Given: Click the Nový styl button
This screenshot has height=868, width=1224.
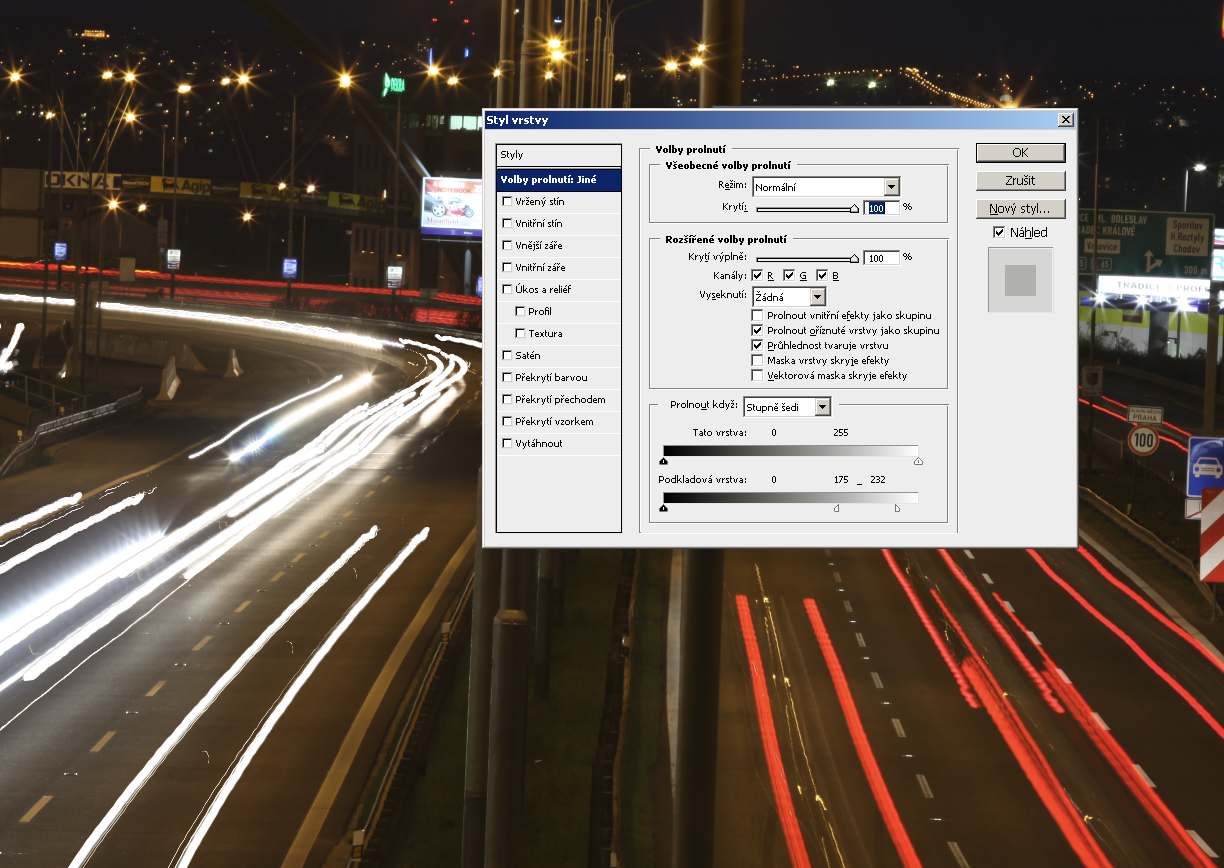Looking at the screenshot, I should coord(1020,209).
